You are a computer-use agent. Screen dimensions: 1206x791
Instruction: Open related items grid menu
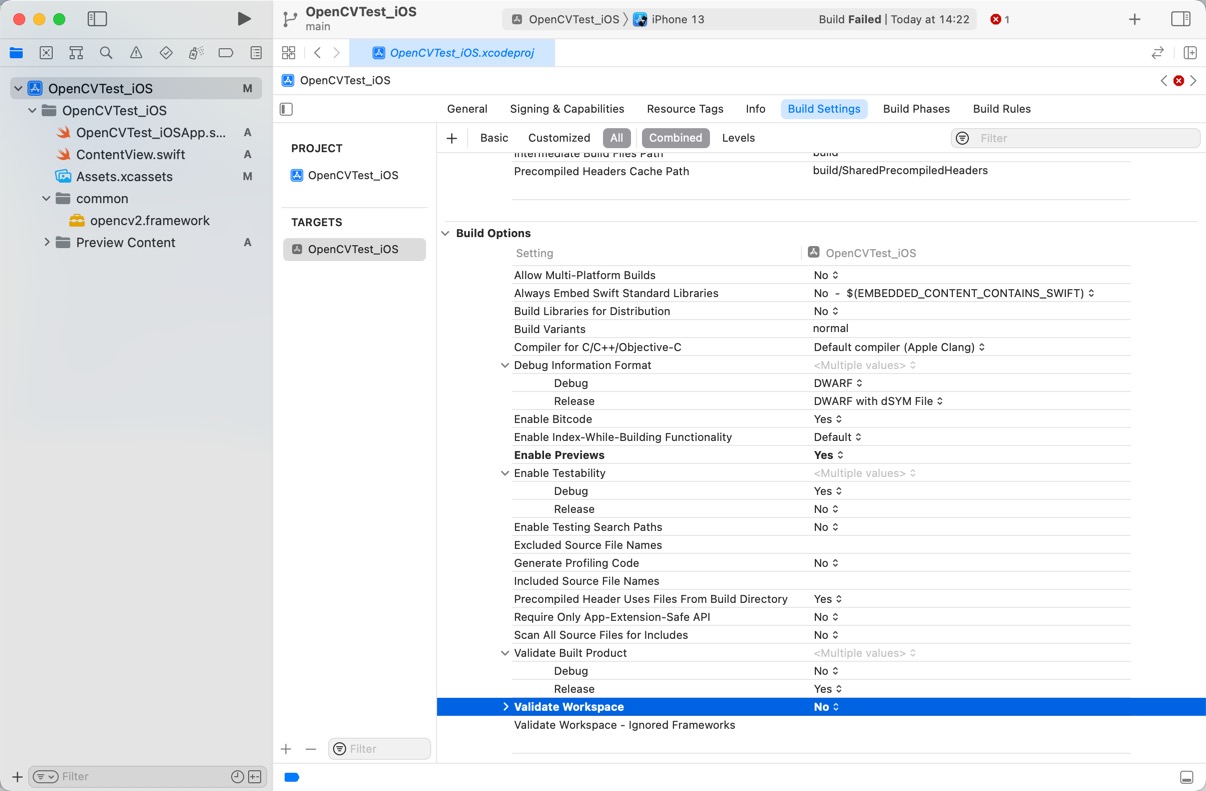288,53
